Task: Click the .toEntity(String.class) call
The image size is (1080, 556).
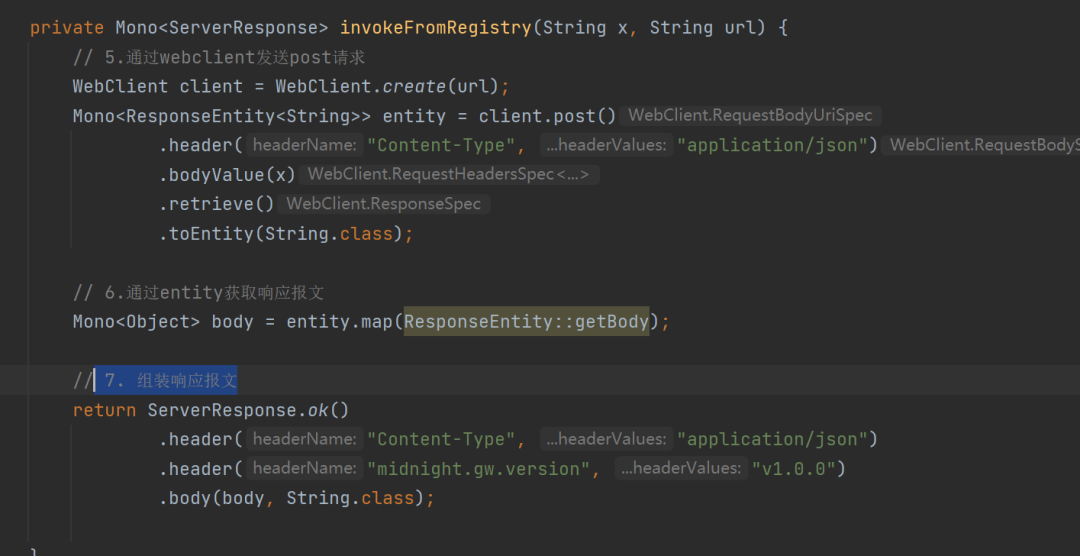Action: pos(281,234)
